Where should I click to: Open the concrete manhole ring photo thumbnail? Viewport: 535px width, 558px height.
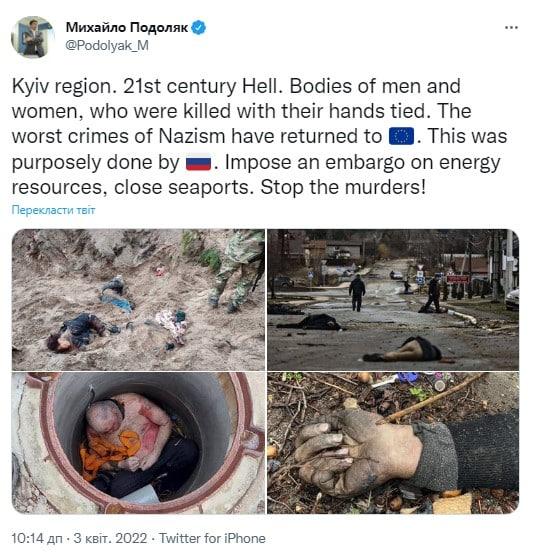tap(138, 443)
